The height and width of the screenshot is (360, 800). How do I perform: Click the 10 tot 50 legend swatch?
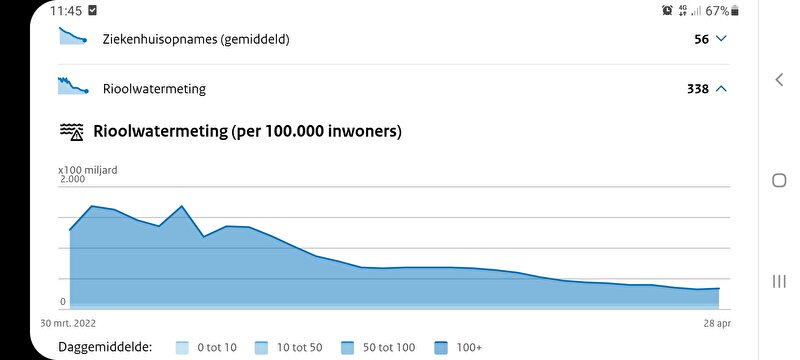(260, 348)
